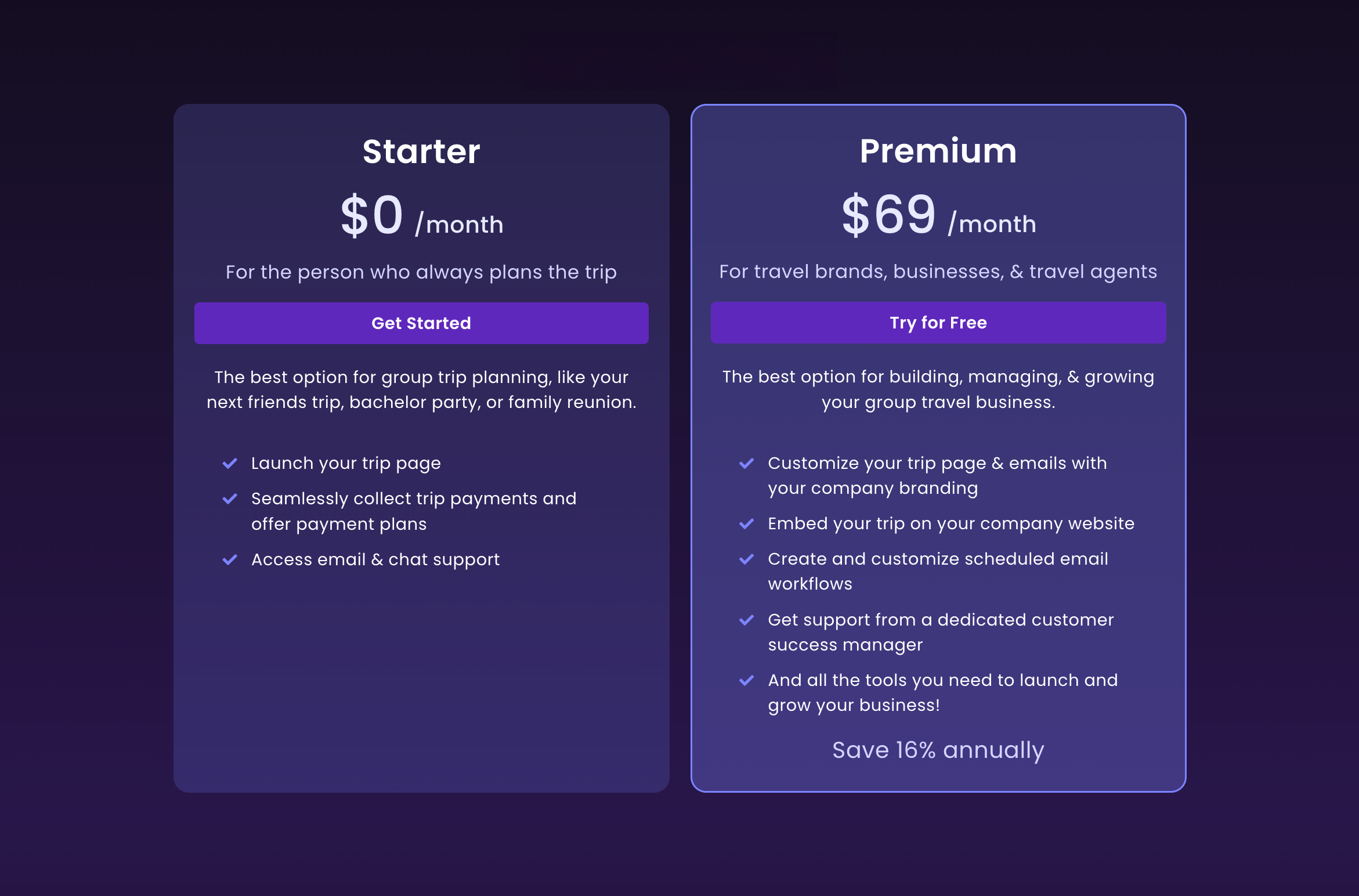
Task: Select the Embed your trip feature text
Action: pyautogui.click(x=950, y=523)
